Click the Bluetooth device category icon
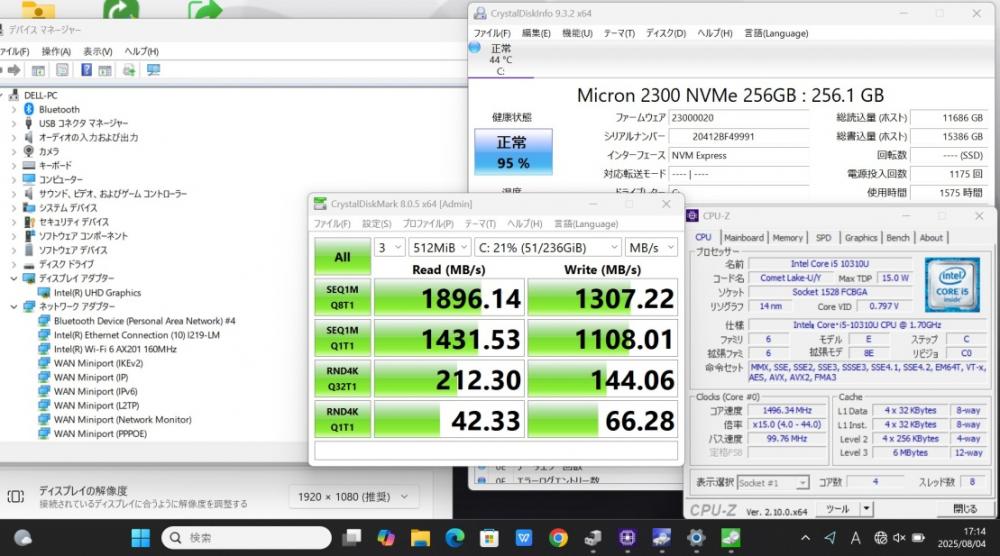This screenshot has width=1000, height=556. [x=29, y=109]
